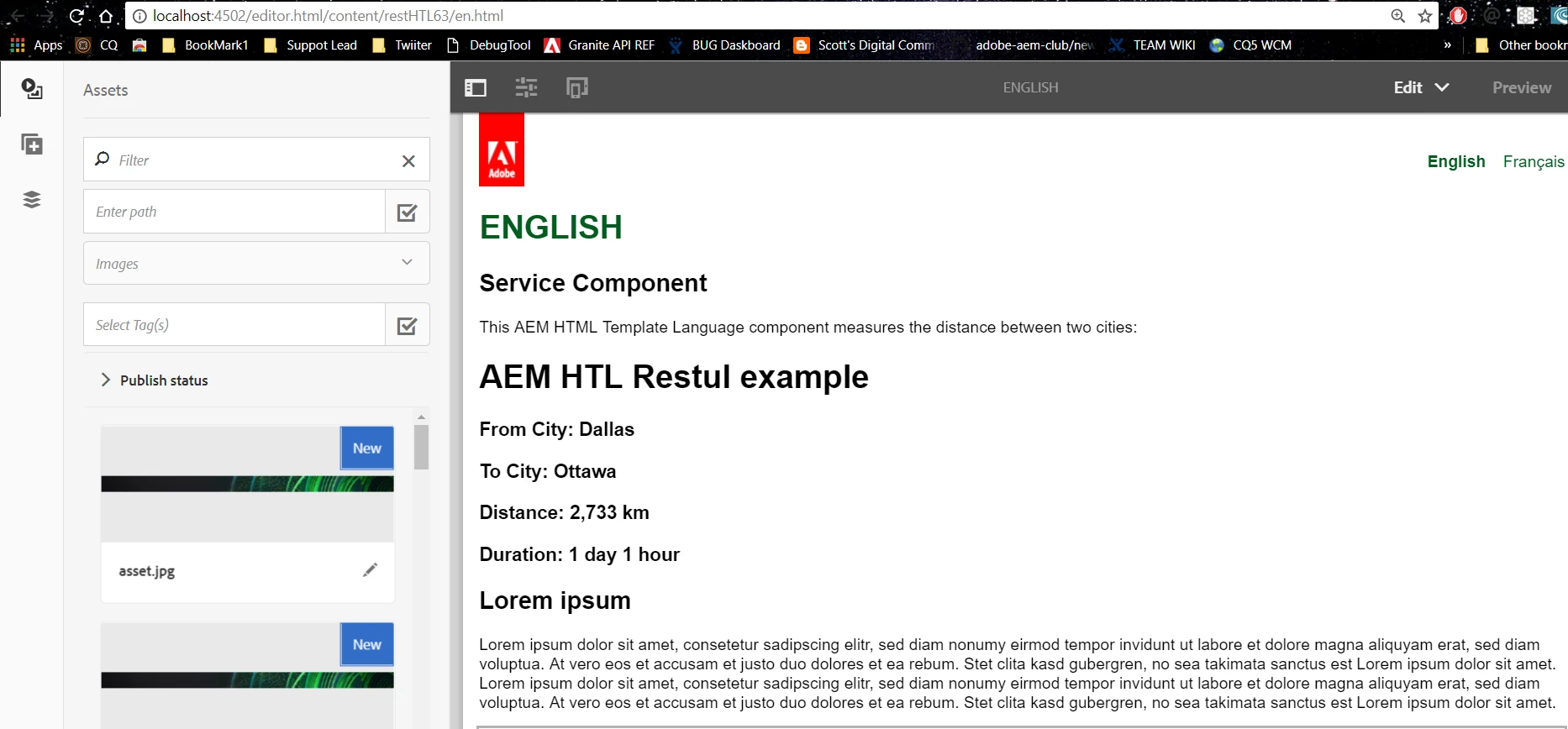1568x729 pixels.
Task: Click the Service Component heading
Action: [593, 283]
